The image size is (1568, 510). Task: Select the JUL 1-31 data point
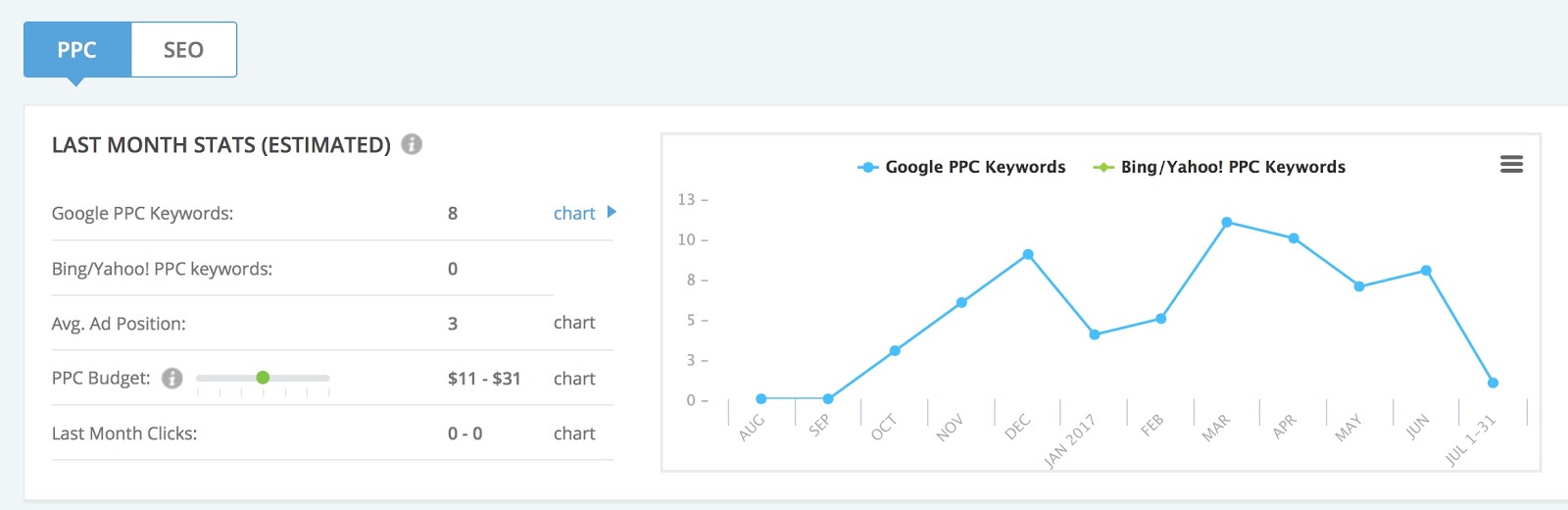pos(1493,382)
